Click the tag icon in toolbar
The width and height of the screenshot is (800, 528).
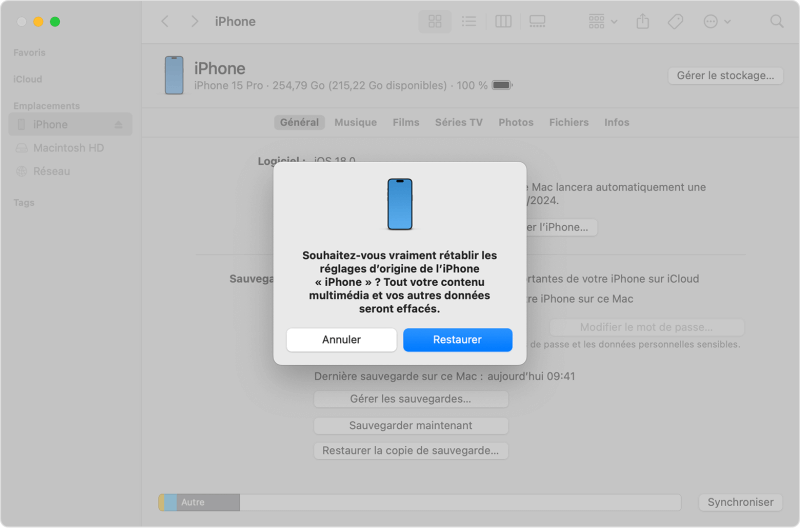676,21
